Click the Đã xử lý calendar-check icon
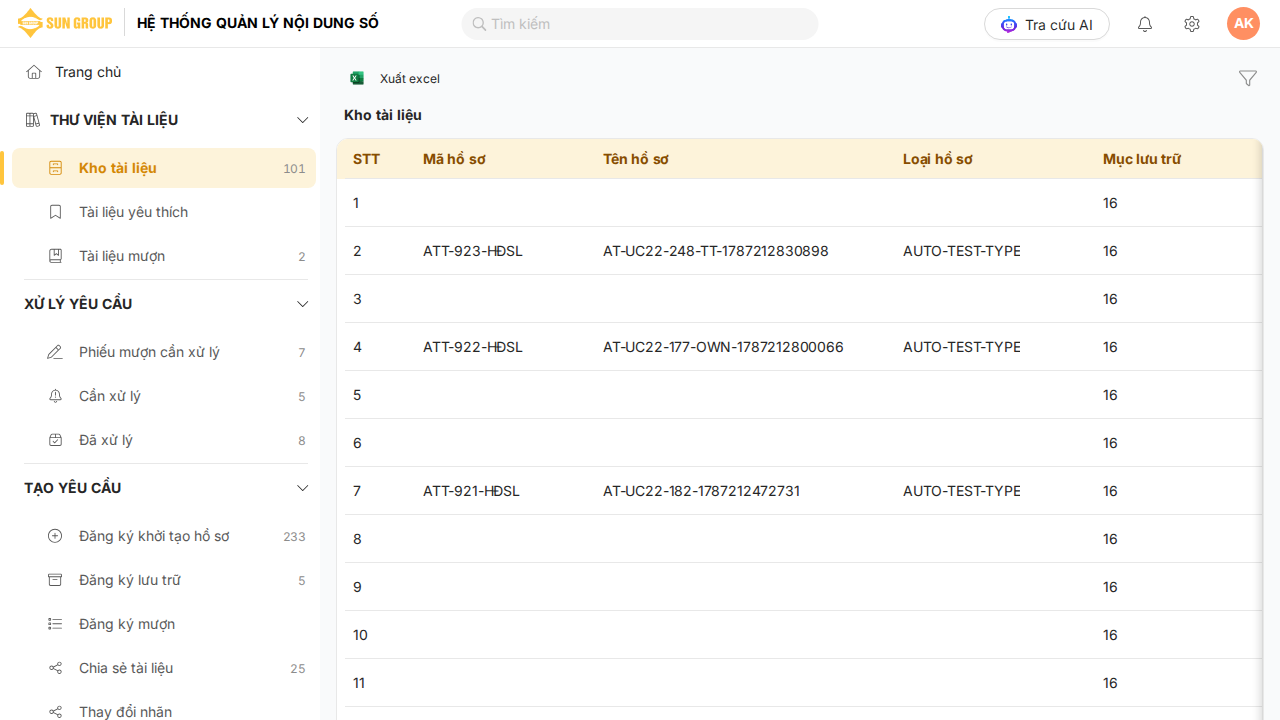Viewport: 1280px width, 720px height. coord(56,440)
